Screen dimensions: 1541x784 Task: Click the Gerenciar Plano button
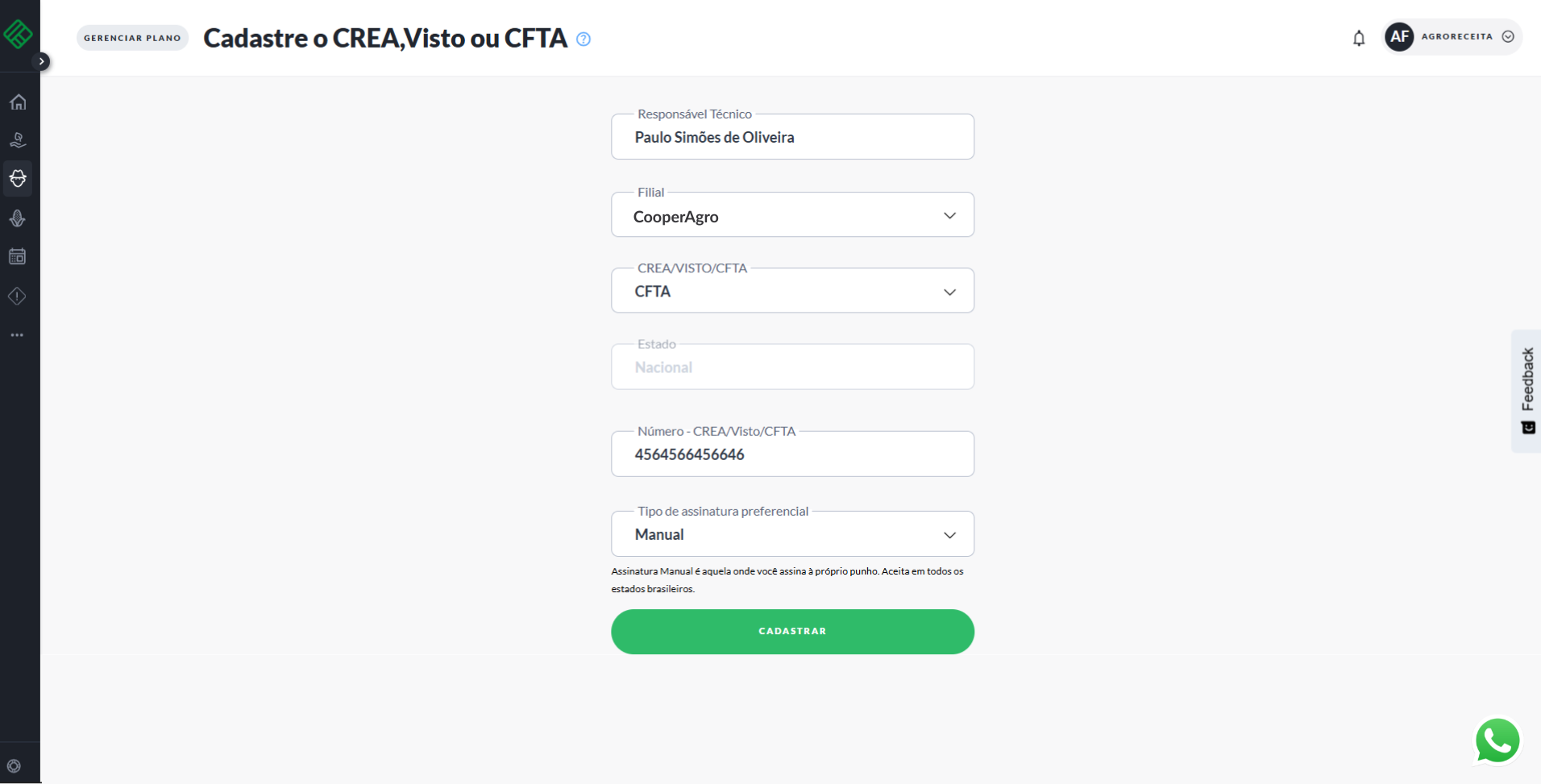132,38
